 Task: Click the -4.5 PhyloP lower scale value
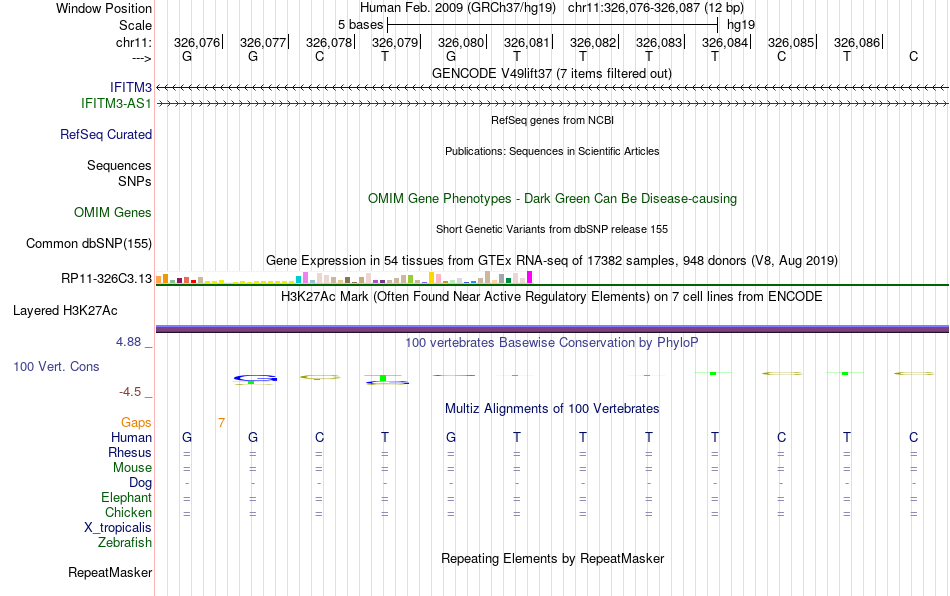point(130,392)
